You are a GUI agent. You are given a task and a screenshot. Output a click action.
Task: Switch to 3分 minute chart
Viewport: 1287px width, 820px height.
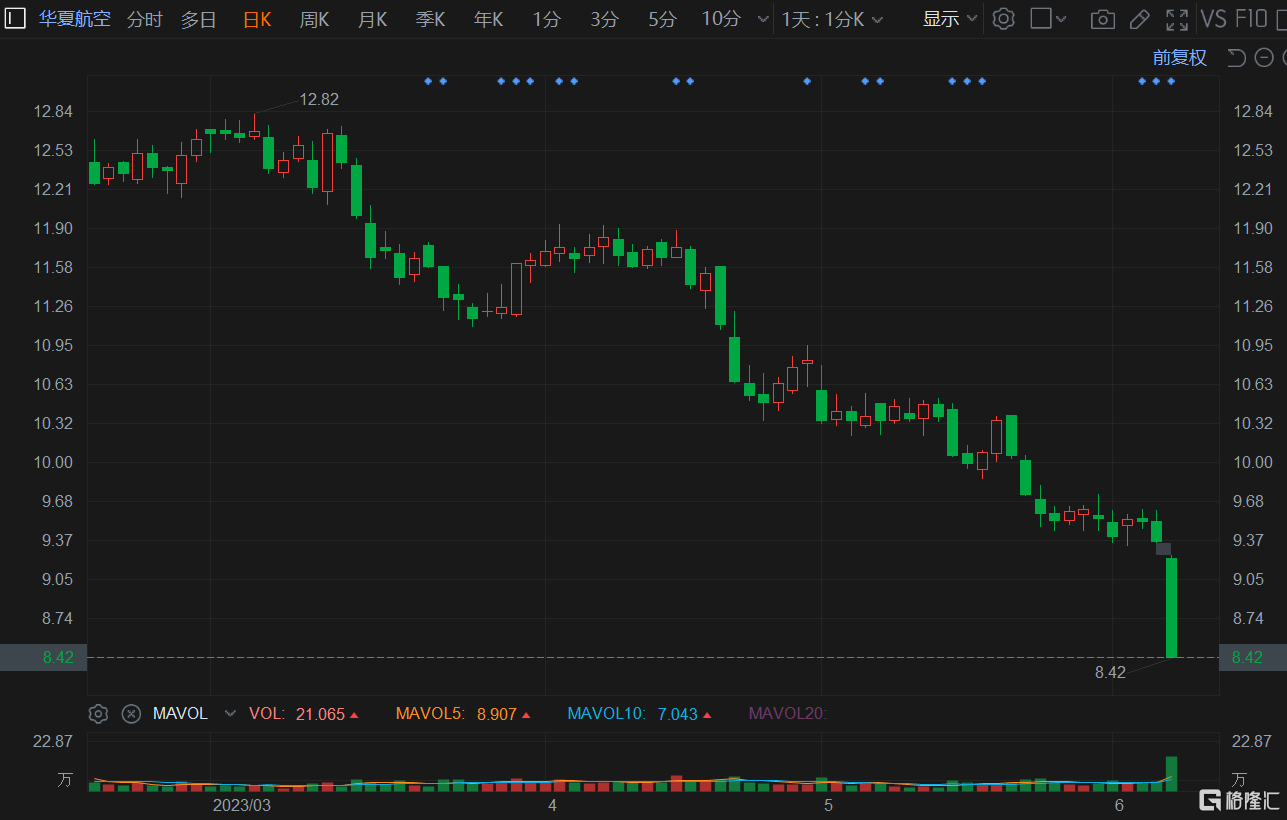(605, 19)
